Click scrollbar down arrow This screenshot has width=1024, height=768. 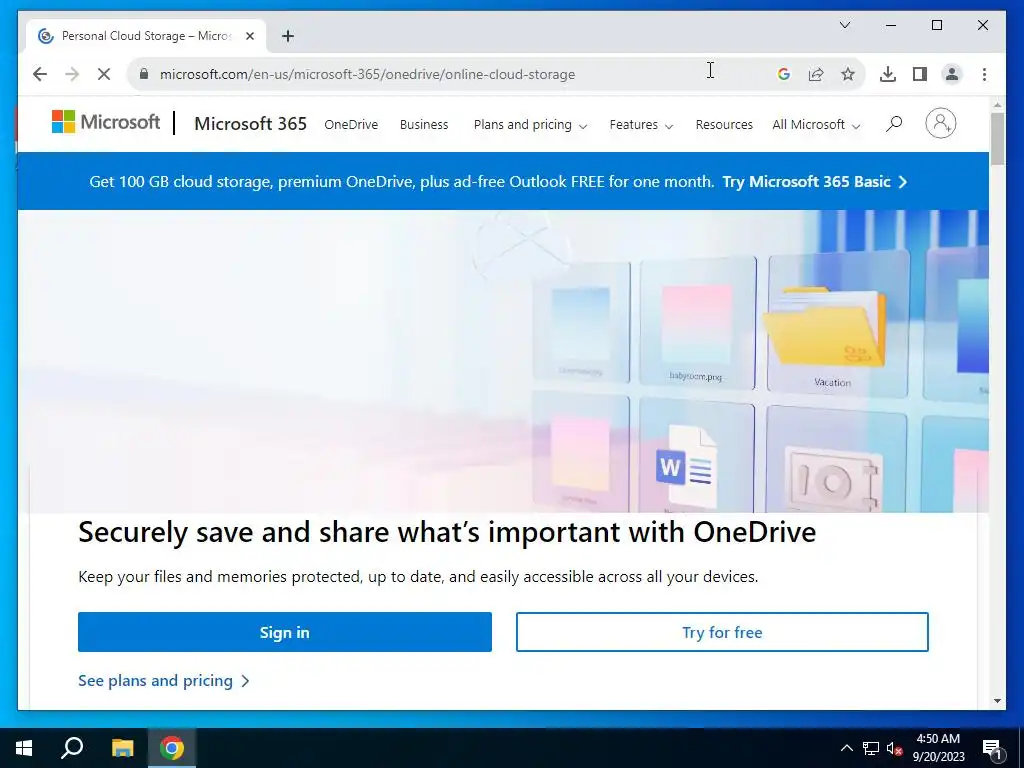pyautogui.click(x=997, y=701)
